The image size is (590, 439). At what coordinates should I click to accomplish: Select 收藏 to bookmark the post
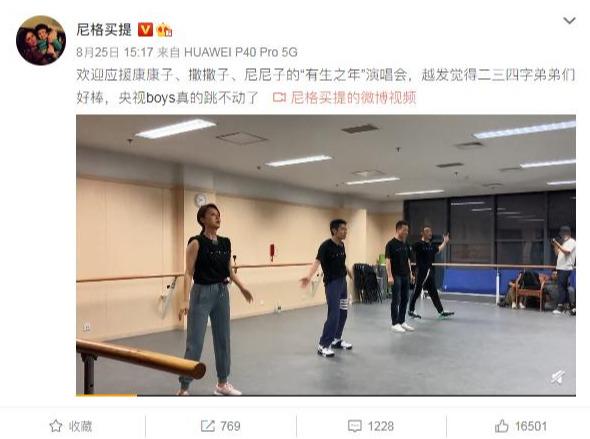[x=81, y=426]
